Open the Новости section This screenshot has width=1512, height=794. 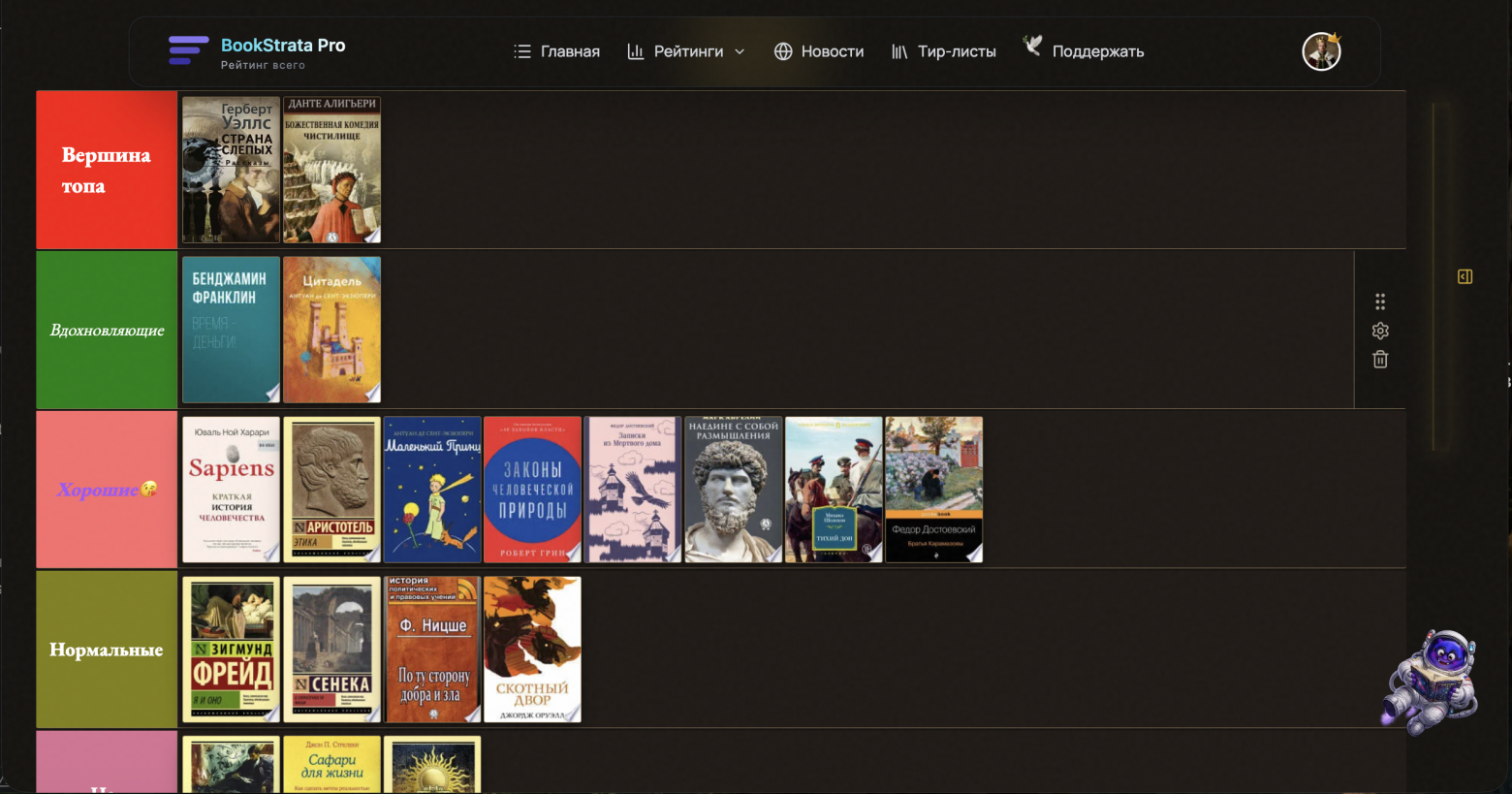[x=819, y=51]
